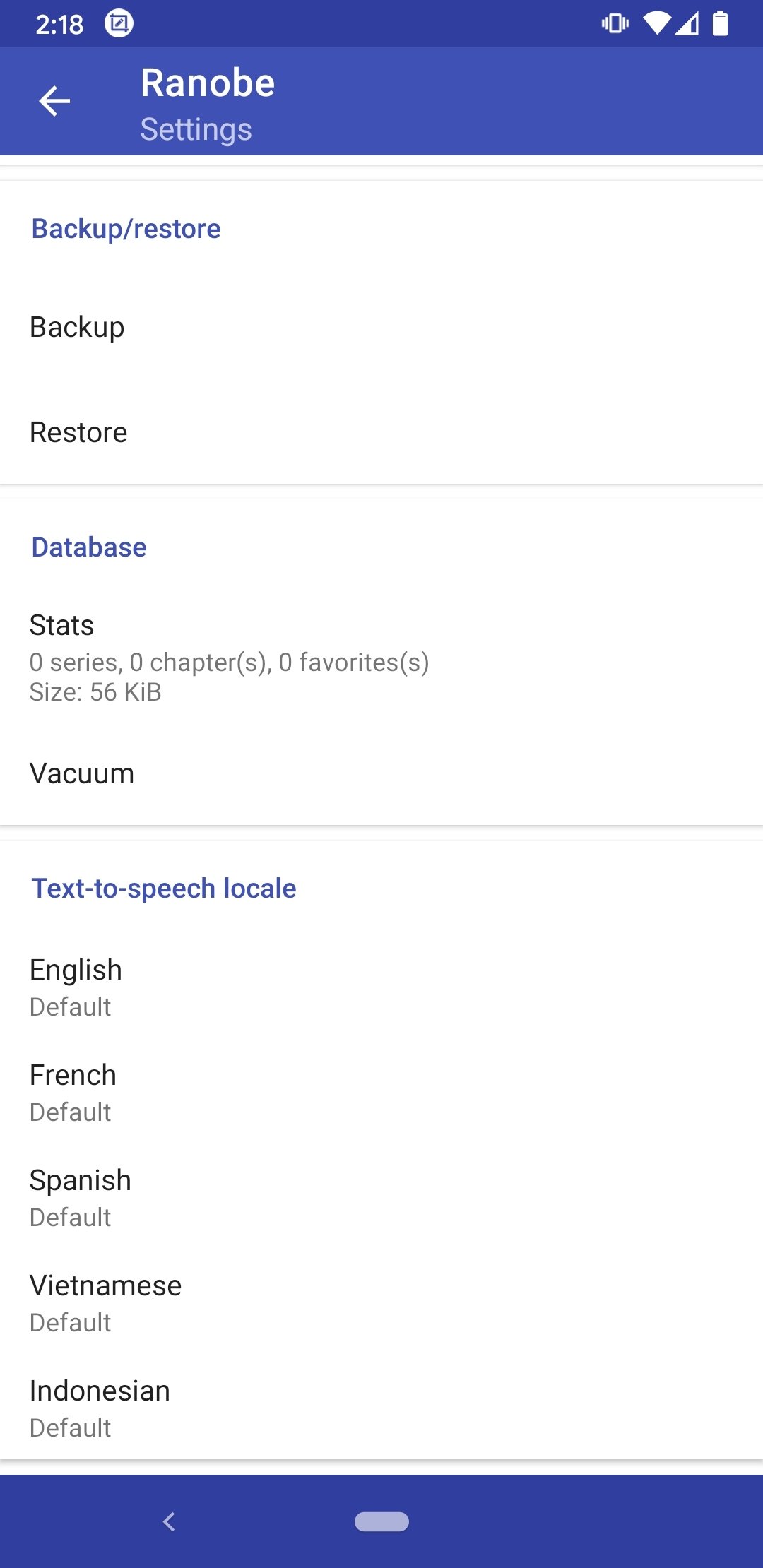Image resolution: width=763 pixels, height=1568 pixels.
Task: Open the Restore option
Action: pyautogui.click(x=381, y=432)
